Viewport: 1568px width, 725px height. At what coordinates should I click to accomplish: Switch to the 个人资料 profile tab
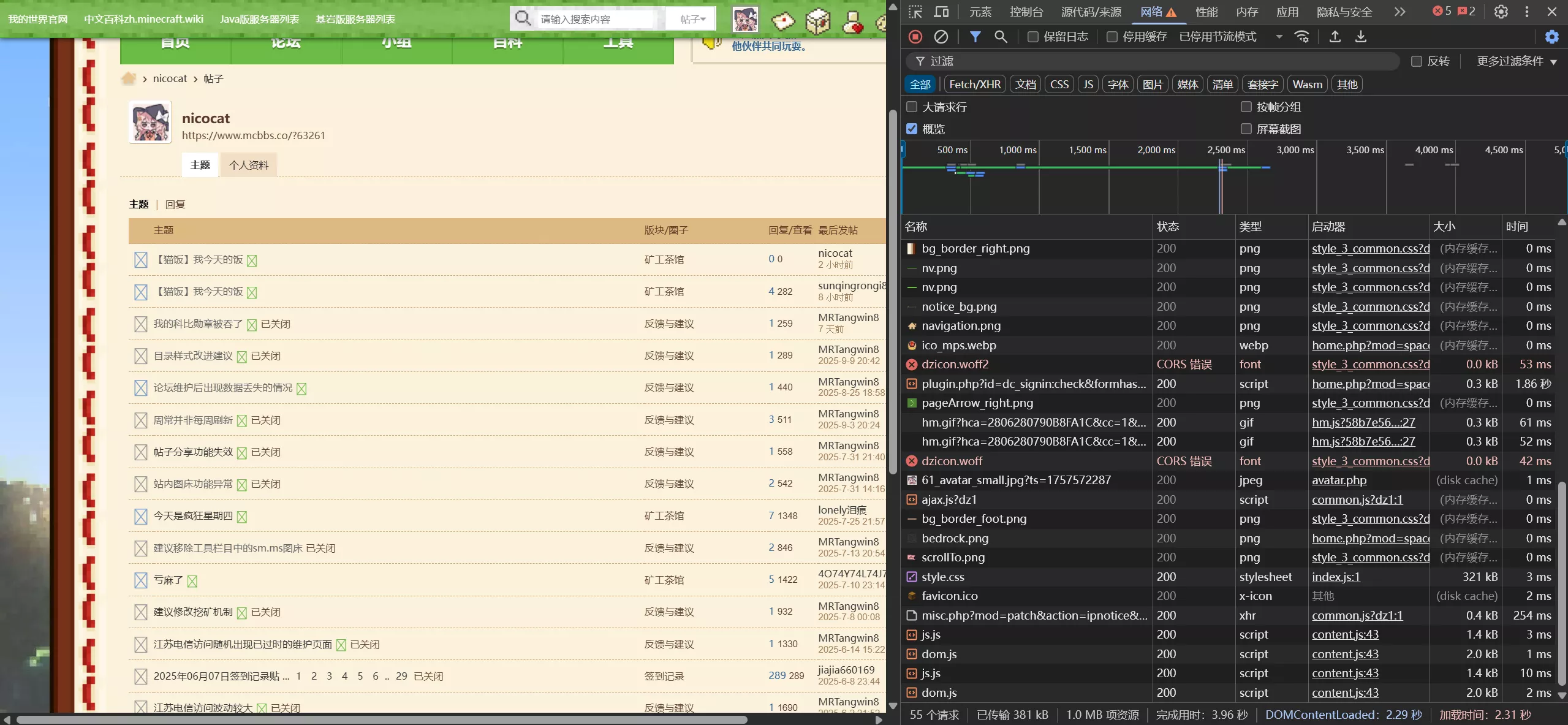[248, 164]
